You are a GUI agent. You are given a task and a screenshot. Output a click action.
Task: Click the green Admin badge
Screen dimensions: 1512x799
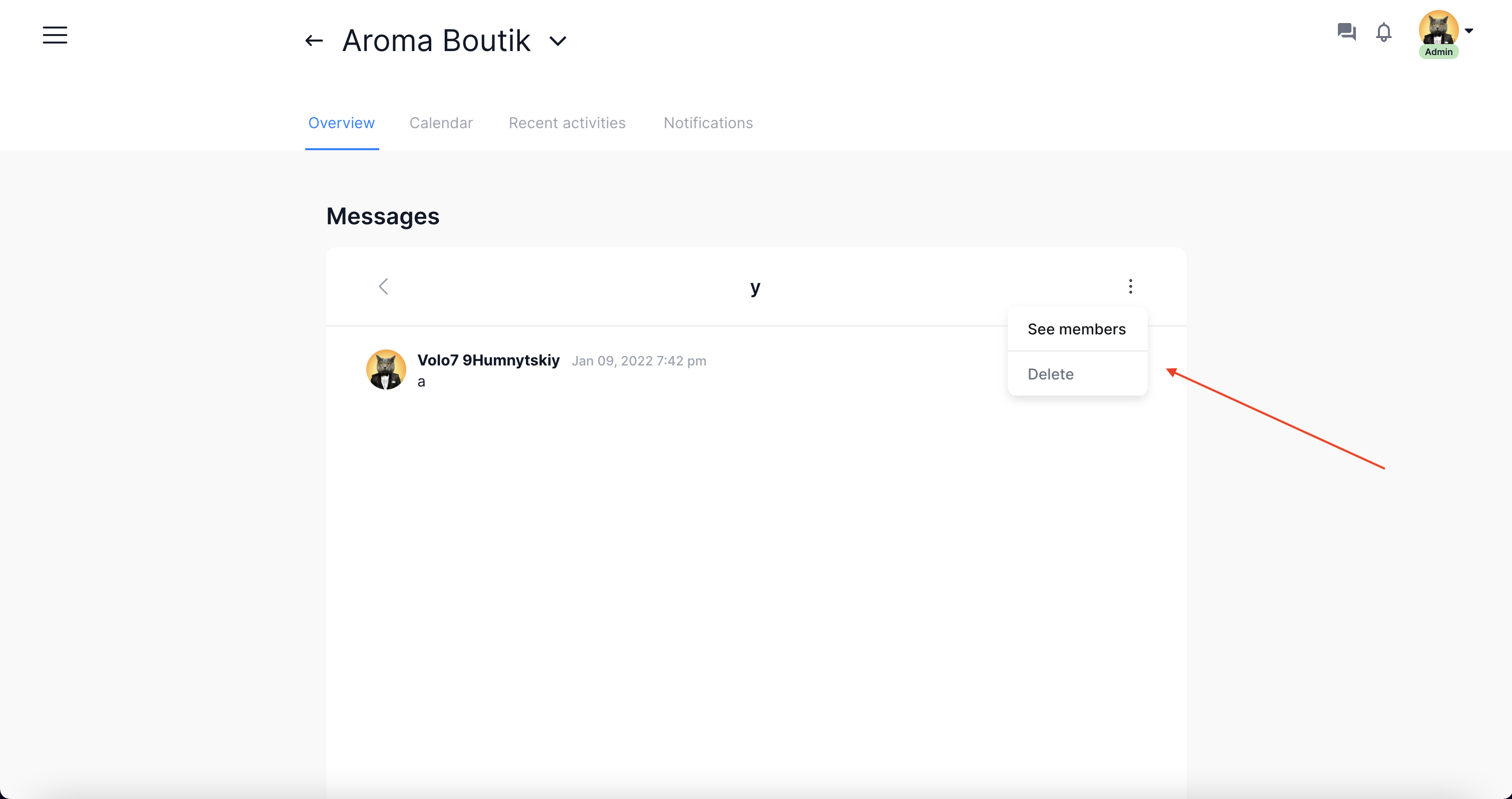pyautogui.click(x=1438, y=52)
